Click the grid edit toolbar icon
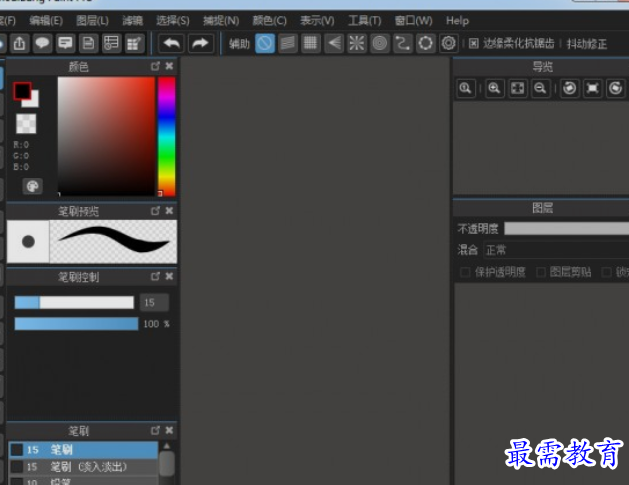629x485 pixels. pyautogui.click(x=135, y=43)
